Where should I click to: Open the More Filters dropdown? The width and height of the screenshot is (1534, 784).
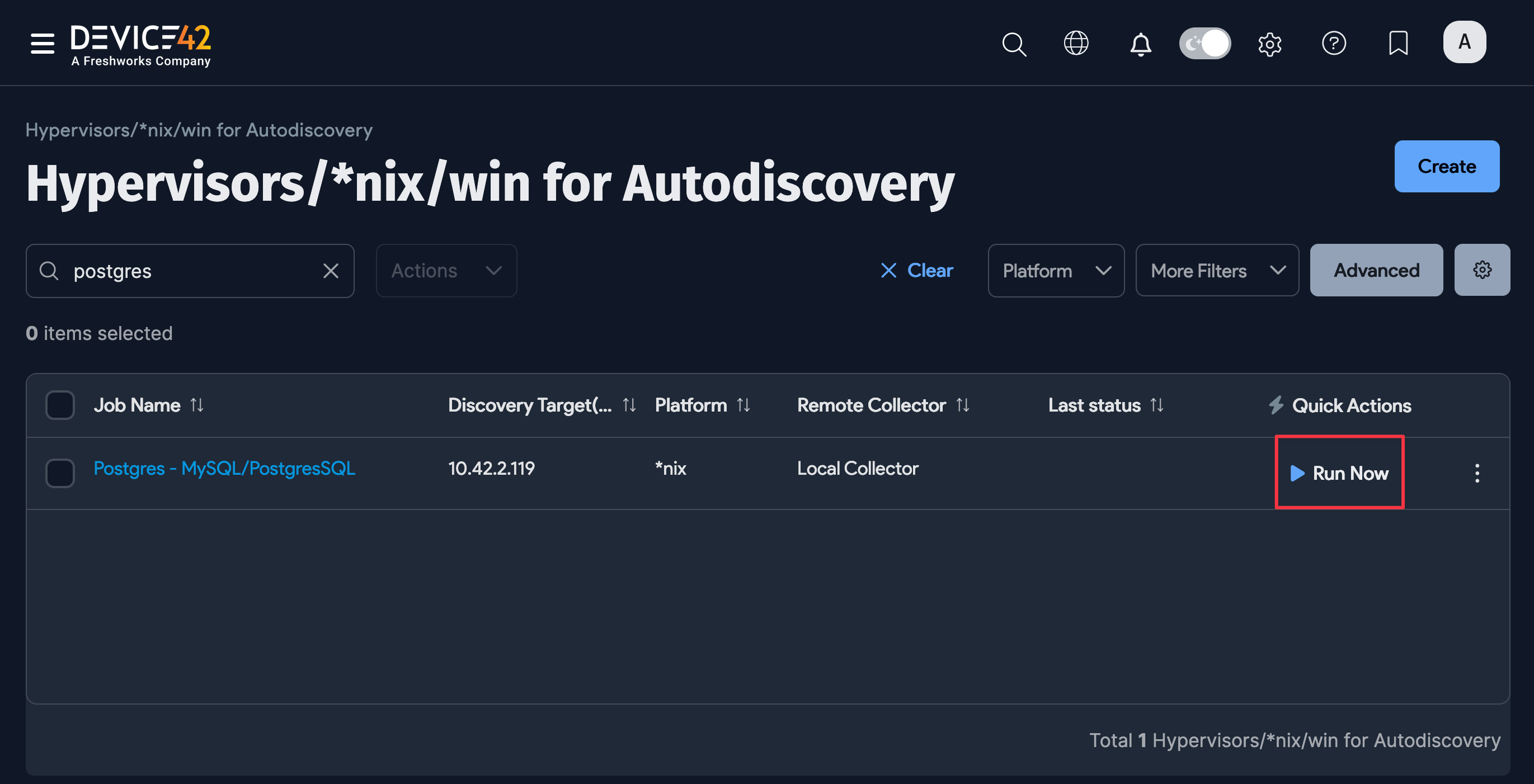(x=1217, y=270)
